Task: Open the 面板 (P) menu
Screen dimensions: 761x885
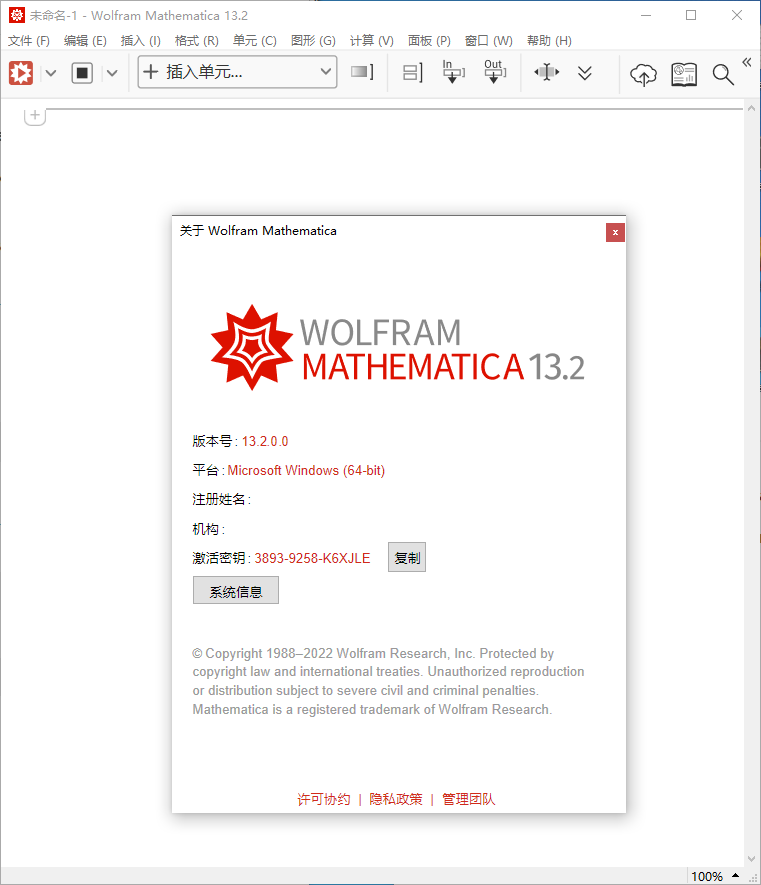Action: click(429, 41)
